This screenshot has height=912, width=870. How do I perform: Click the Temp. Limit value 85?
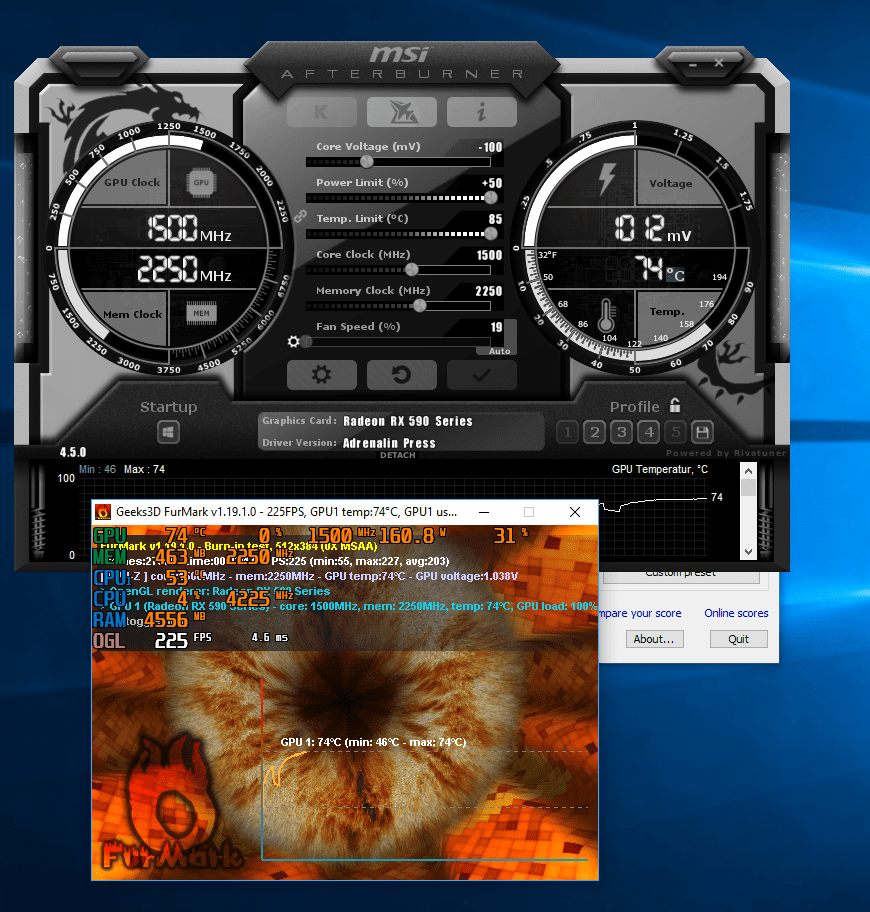(x=495, y=219)
